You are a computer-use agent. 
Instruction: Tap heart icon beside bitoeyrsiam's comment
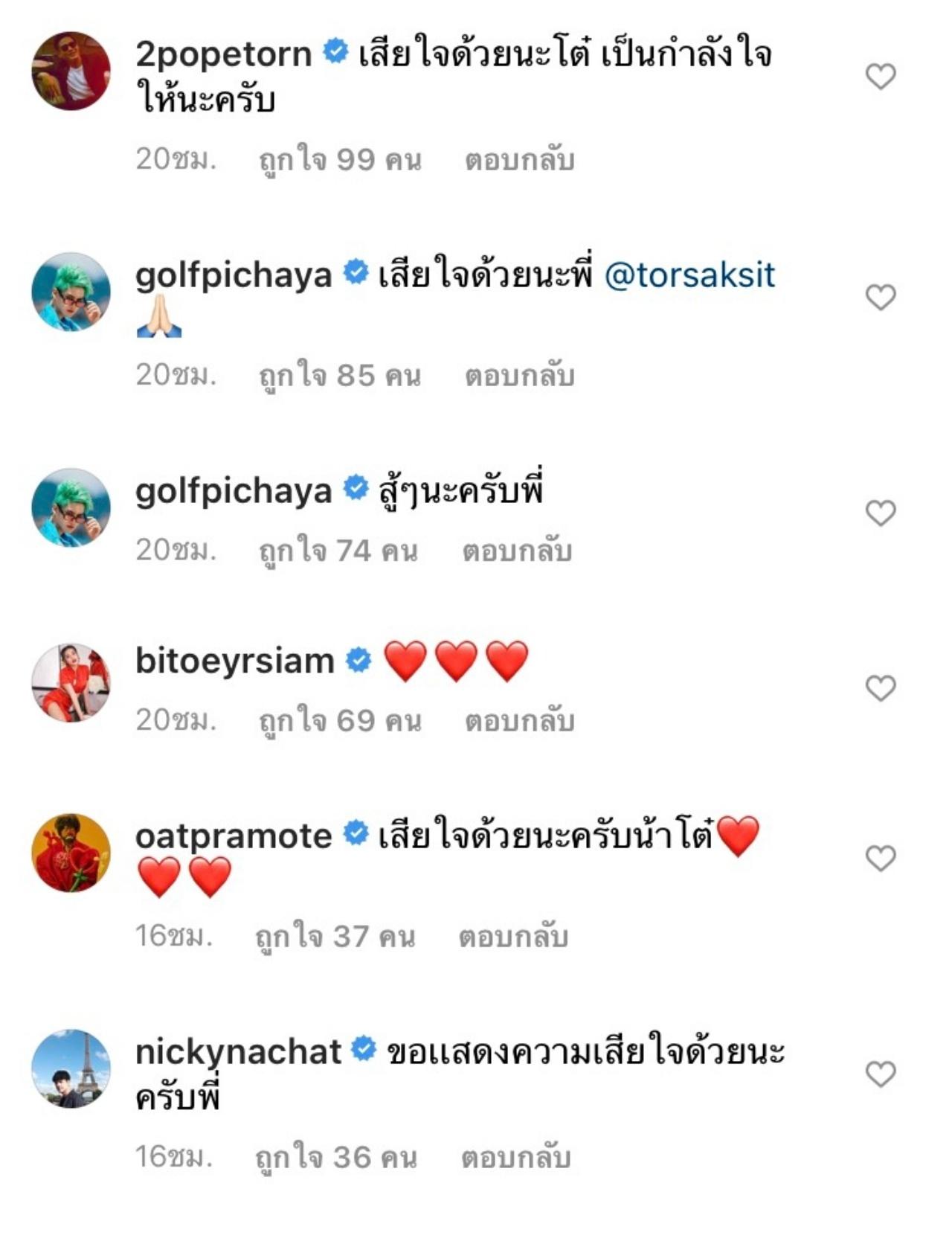click(881, 688)
